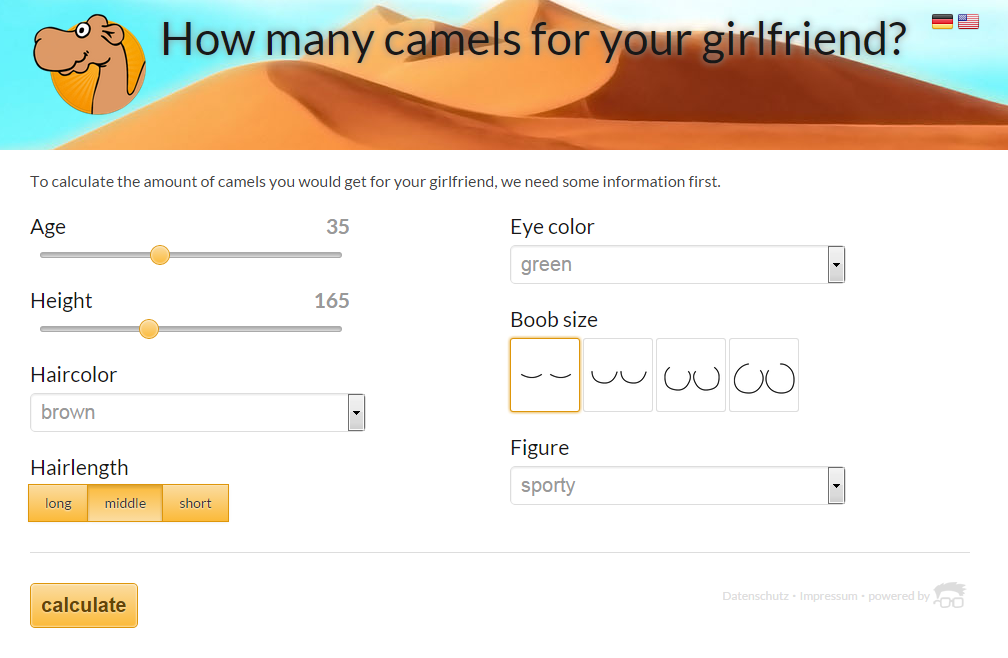Choose the smallest size icon option
Image resolution: width=1008 pixels, height=658 pixels.
545,375
